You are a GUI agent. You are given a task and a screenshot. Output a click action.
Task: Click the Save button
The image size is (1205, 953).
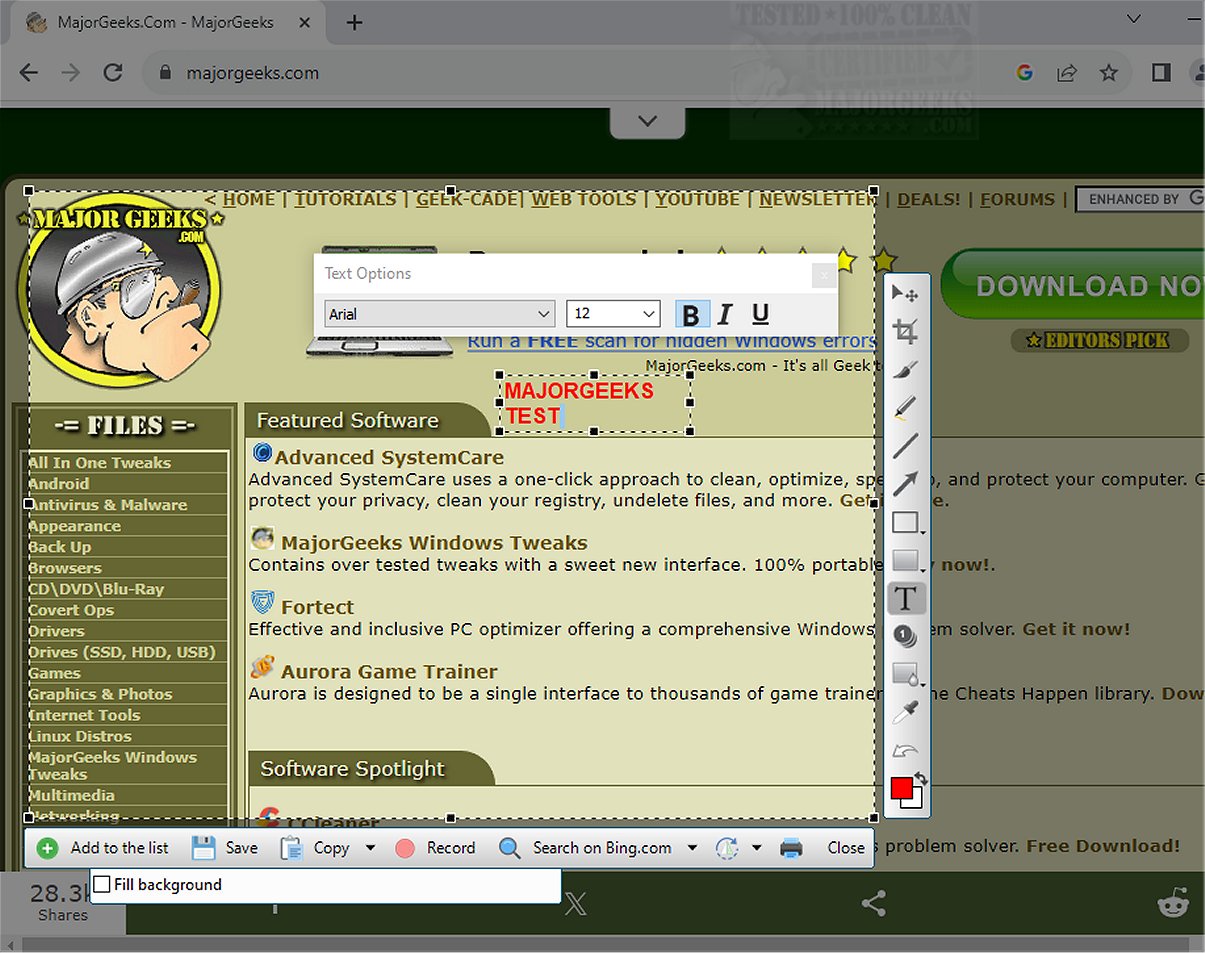tap(225, 848)
